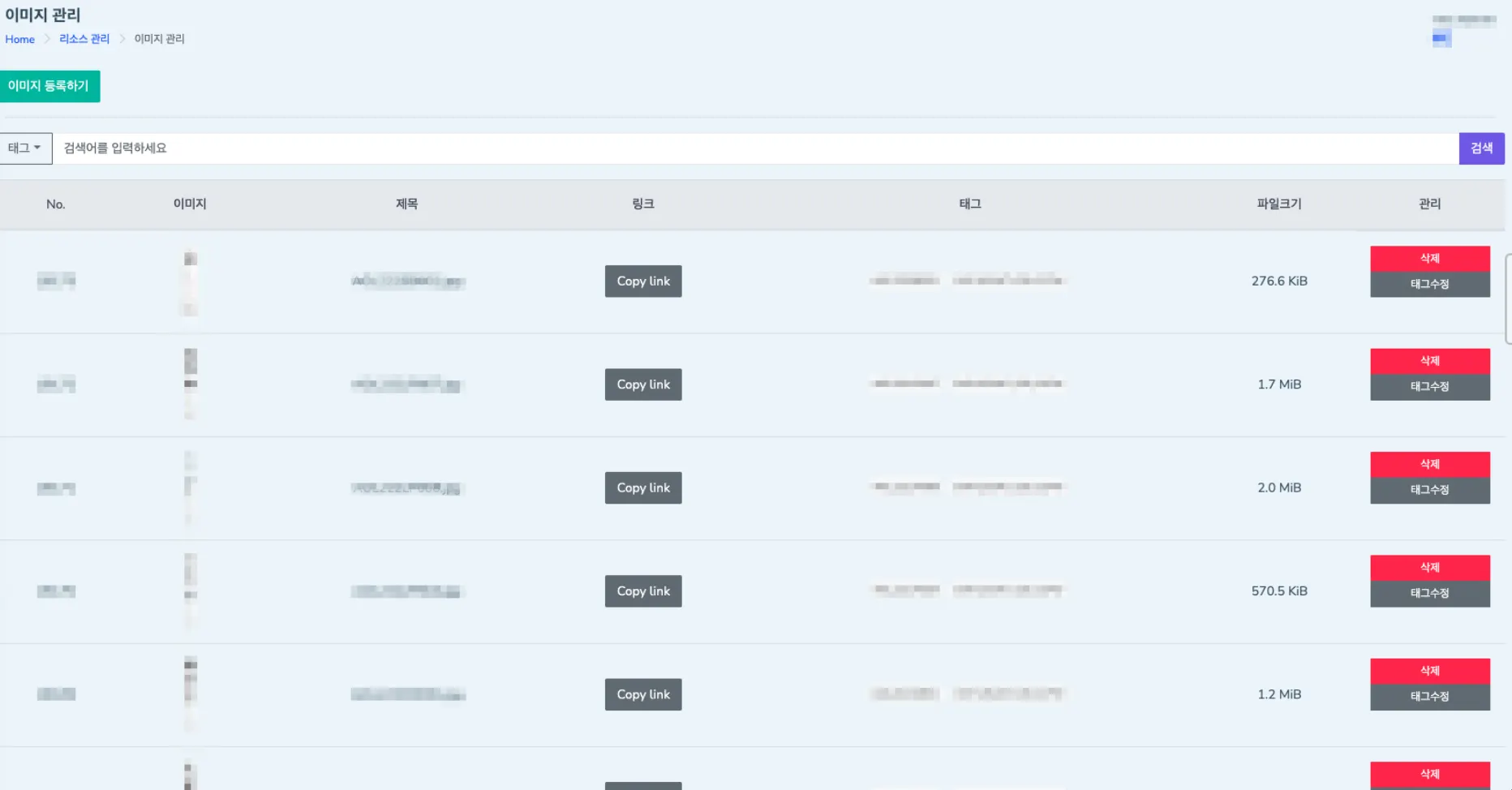Open the 태그 search filter dropdown
Image resolution: width=1512 pixels, height=790 pixels.
(x=25, y=148)
